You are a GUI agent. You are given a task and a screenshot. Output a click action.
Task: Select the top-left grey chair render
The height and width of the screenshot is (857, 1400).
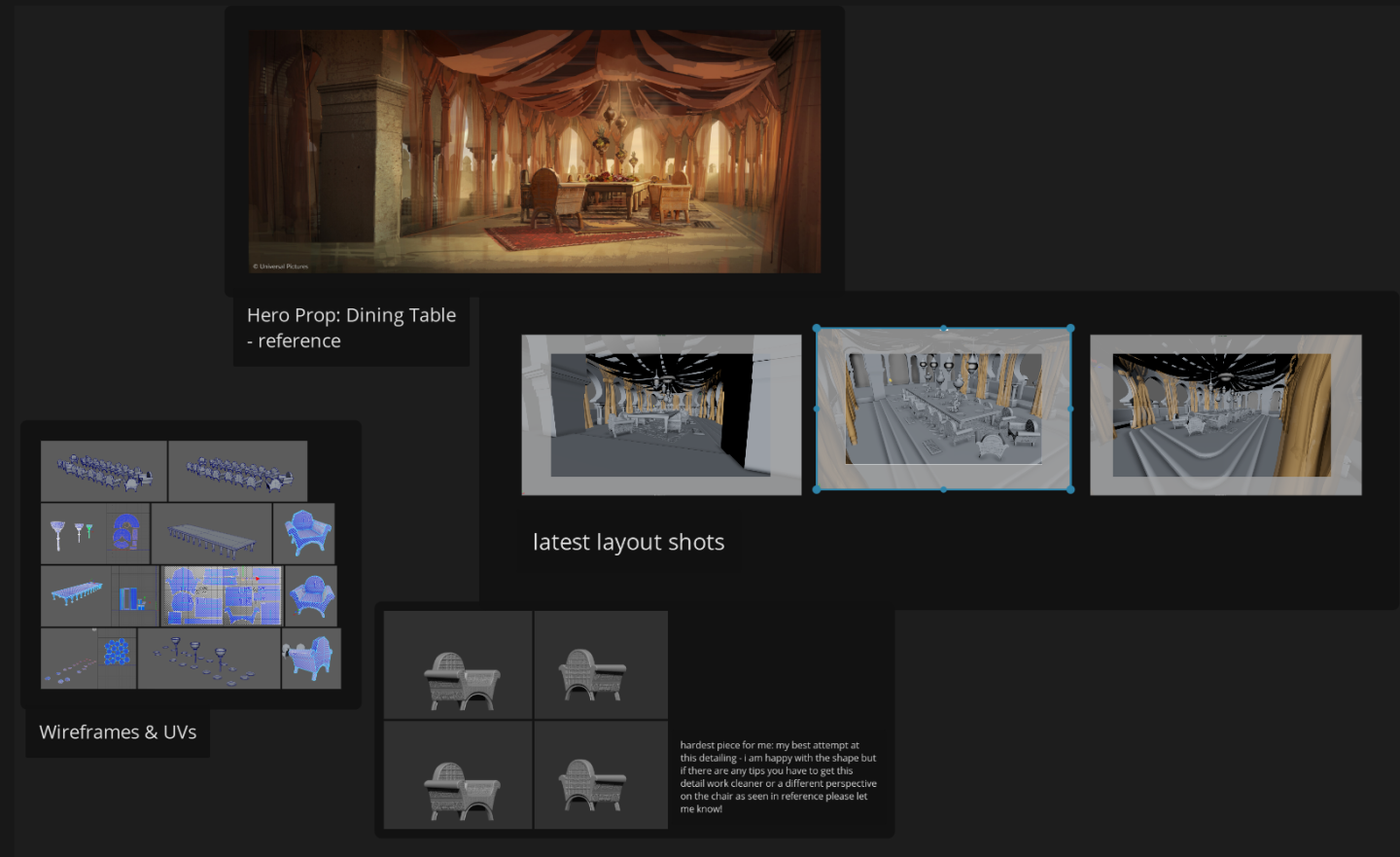tap(458, 665)
